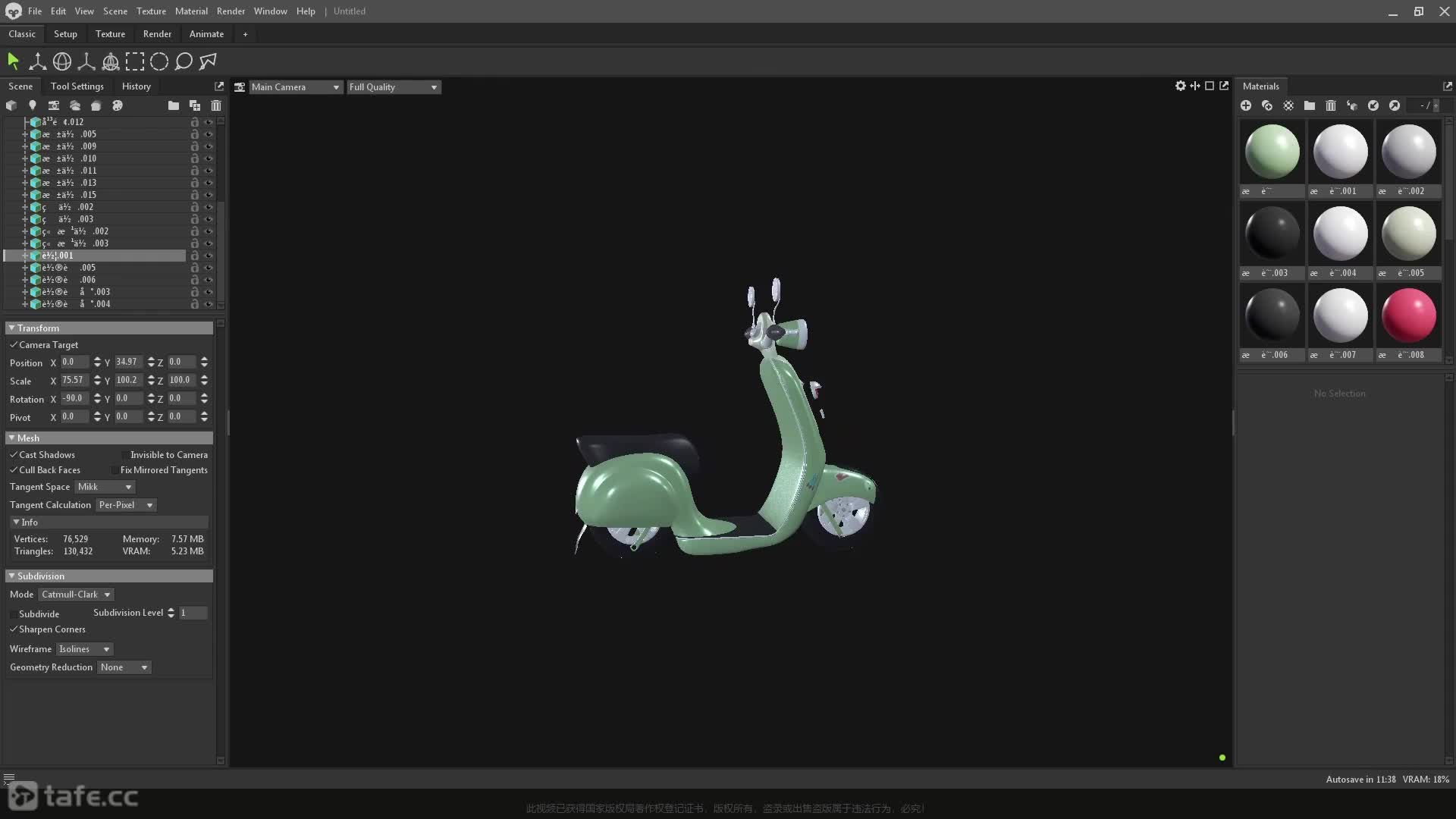
Task: Toggle Cast Shadows checkbox
Action: tap(14, 454)
